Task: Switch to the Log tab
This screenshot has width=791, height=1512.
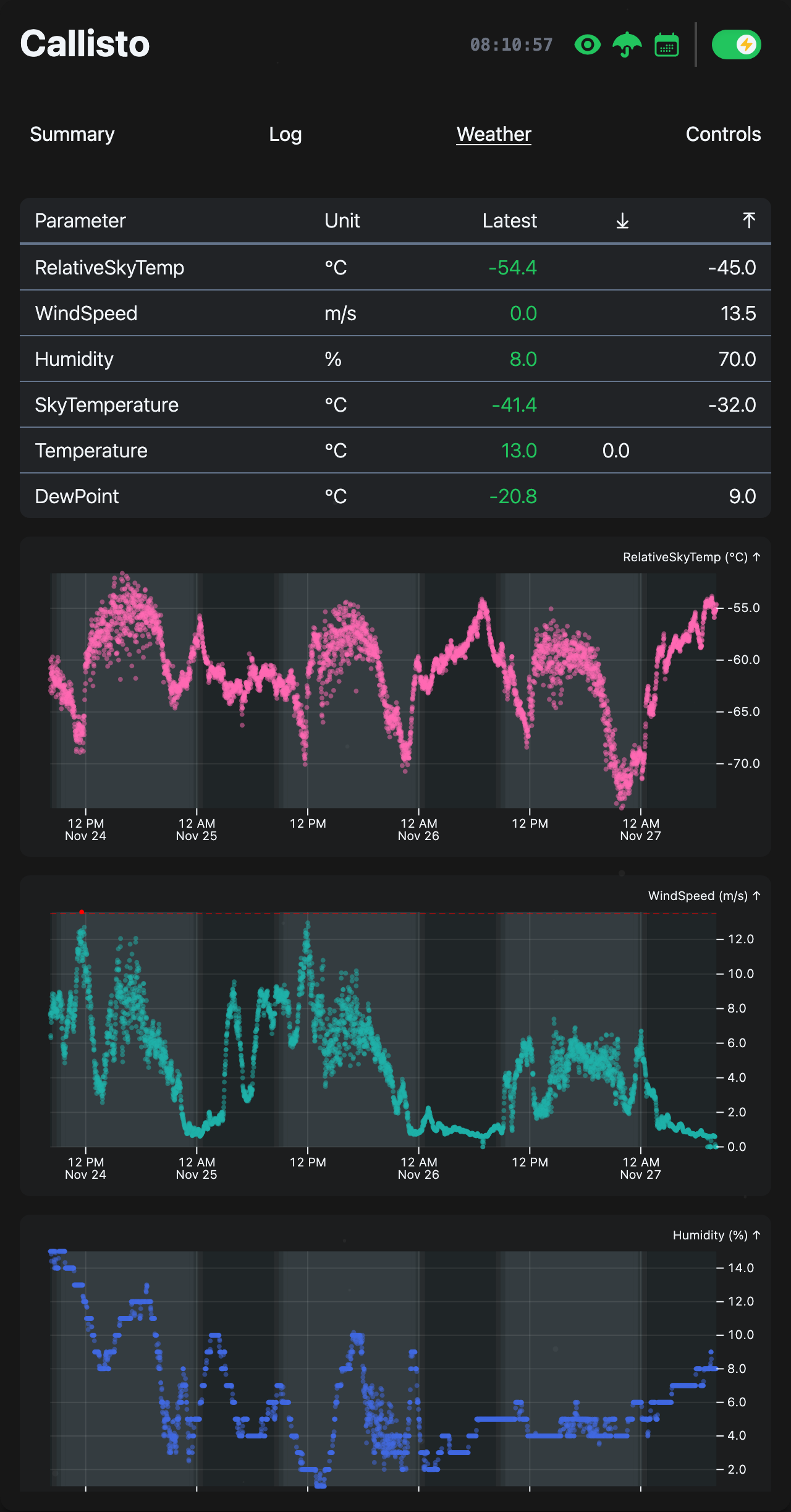Action: 285,134
